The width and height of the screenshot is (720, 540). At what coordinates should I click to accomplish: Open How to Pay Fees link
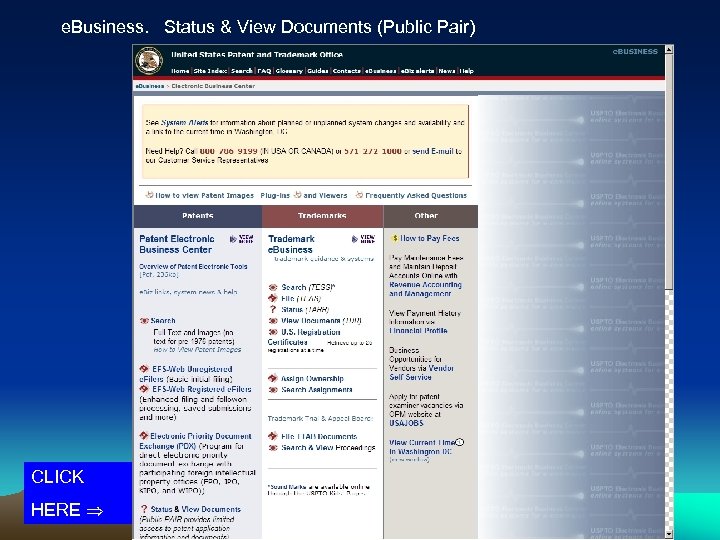430,238
